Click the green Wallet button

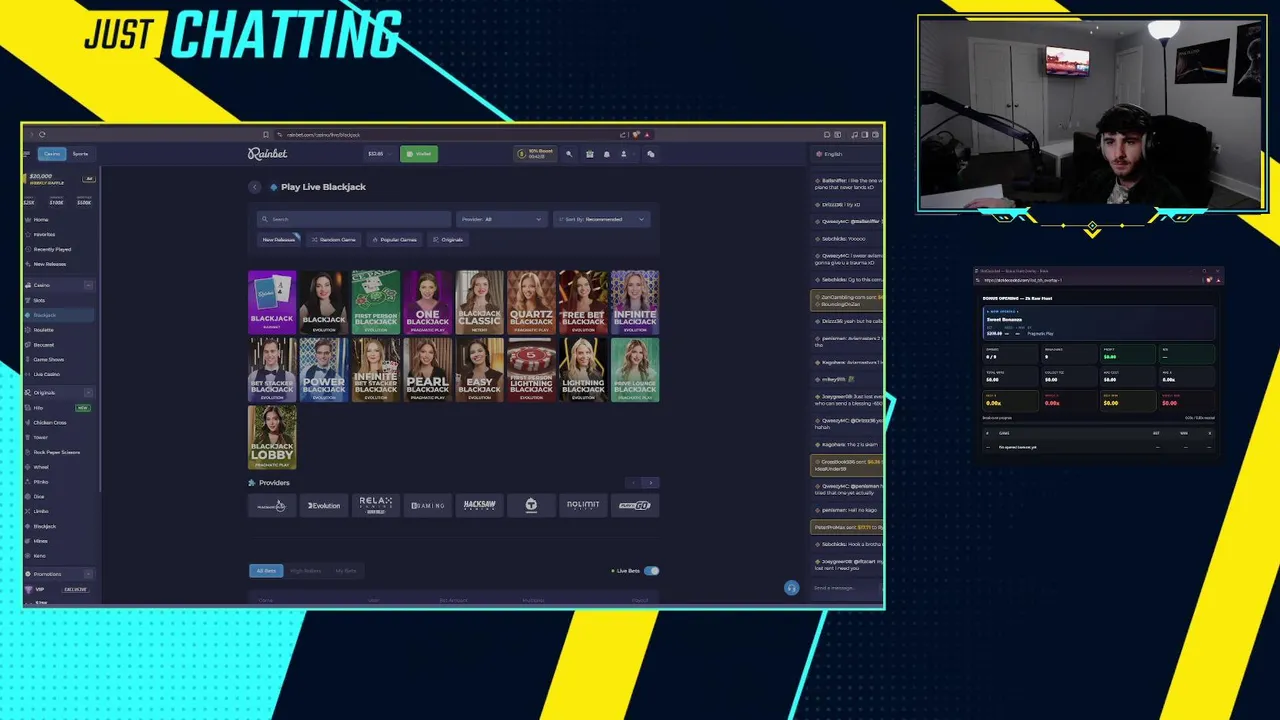(x=419, y=154)
